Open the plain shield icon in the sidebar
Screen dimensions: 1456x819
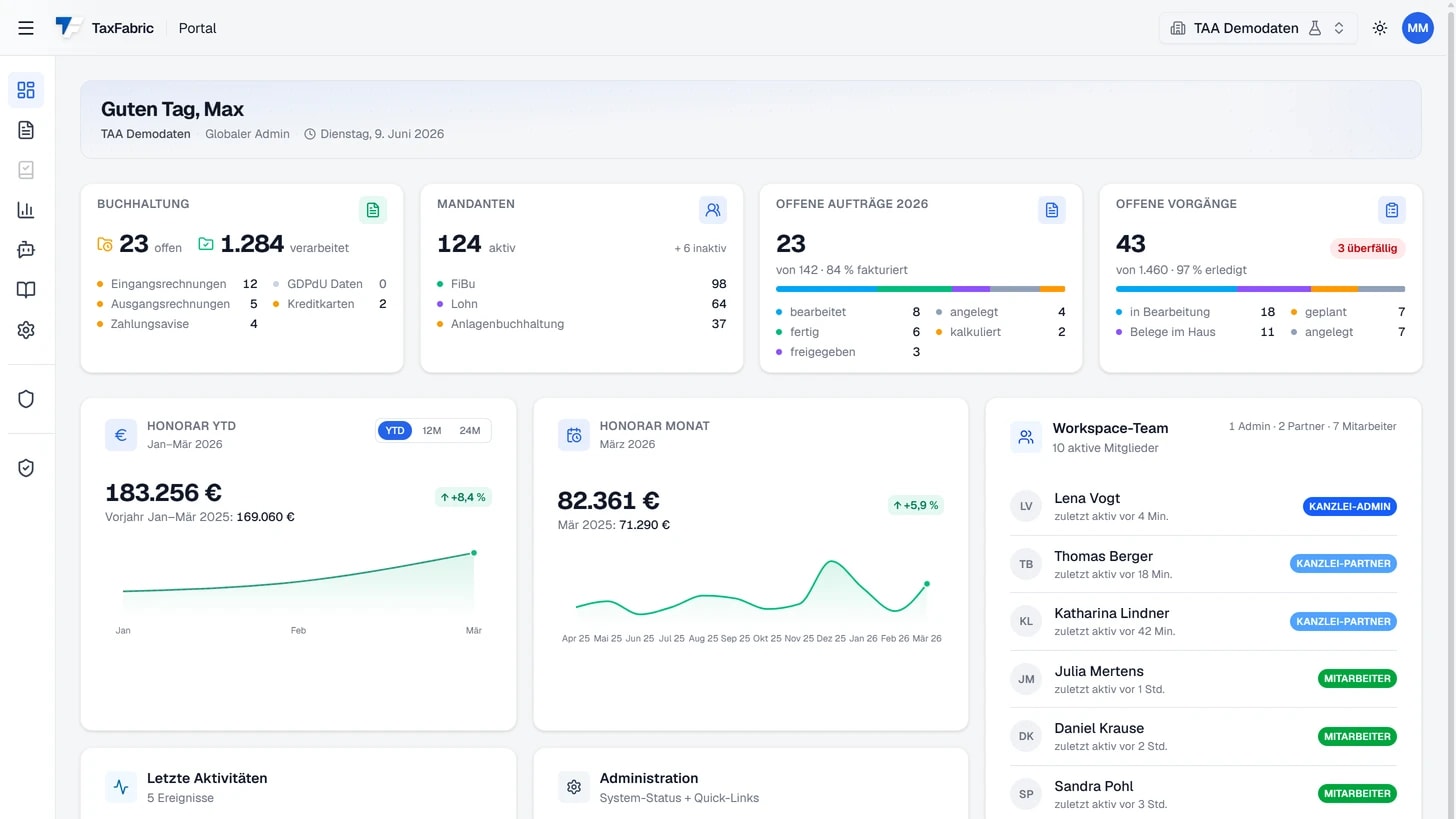point(26,399)
